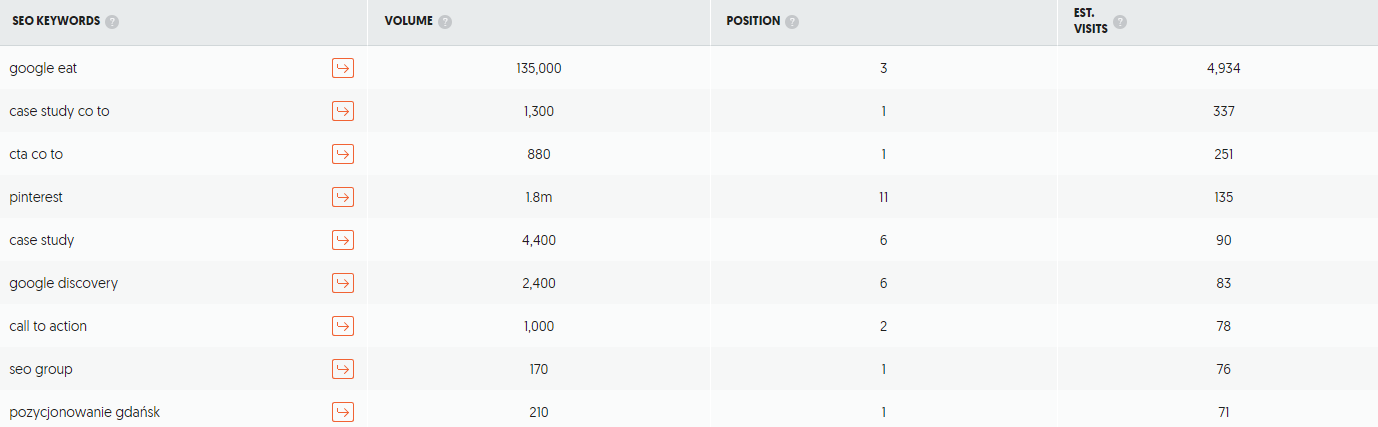Viewport: 1378px width, 427px height.
Task: Open the arrow icon for the case study keyword
Action: click(x=343, y=240)
